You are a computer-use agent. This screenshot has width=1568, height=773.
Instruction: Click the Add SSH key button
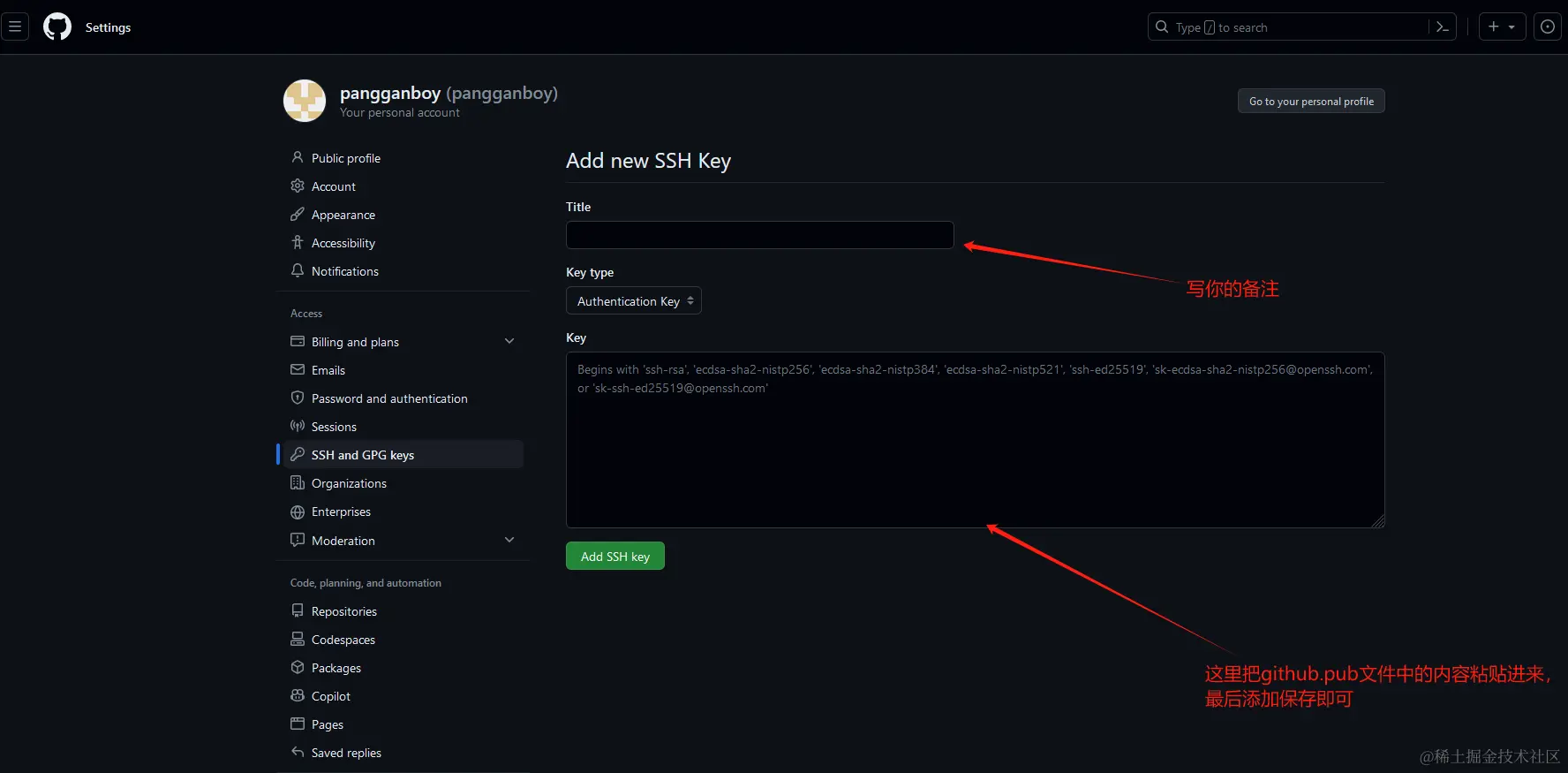pyautogui.click(x=615, y=556)
